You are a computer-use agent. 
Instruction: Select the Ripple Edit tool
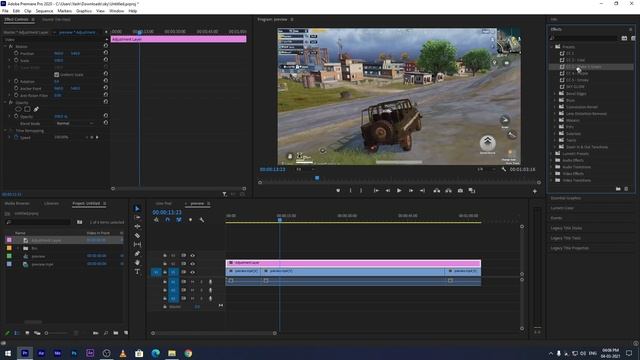137,227
